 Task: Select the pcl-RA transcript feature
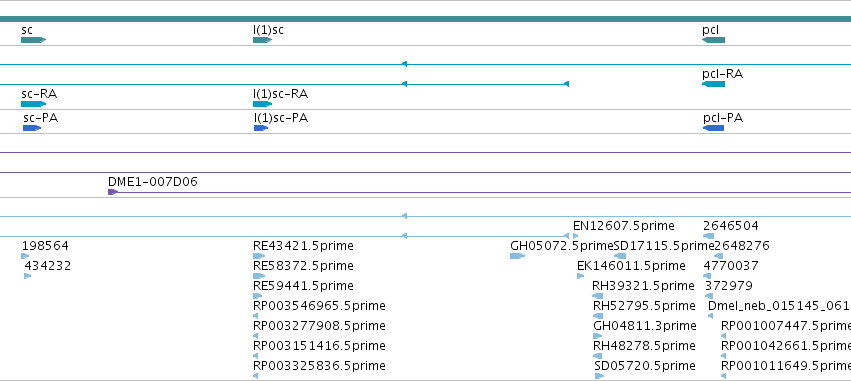coord(713,84)
